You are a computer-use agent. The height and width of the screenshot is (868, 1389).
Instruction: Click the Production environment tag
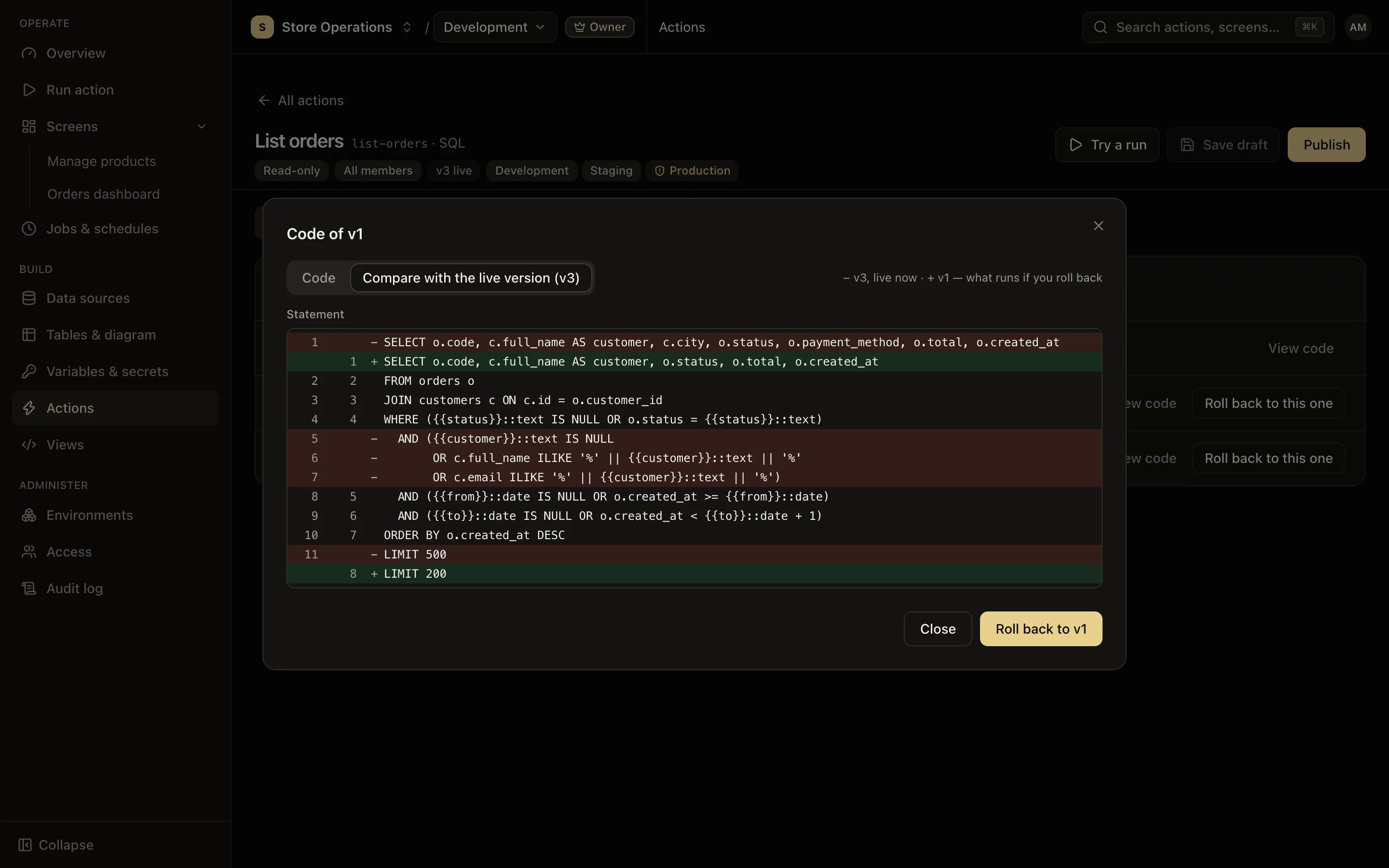tap(692, 171)
